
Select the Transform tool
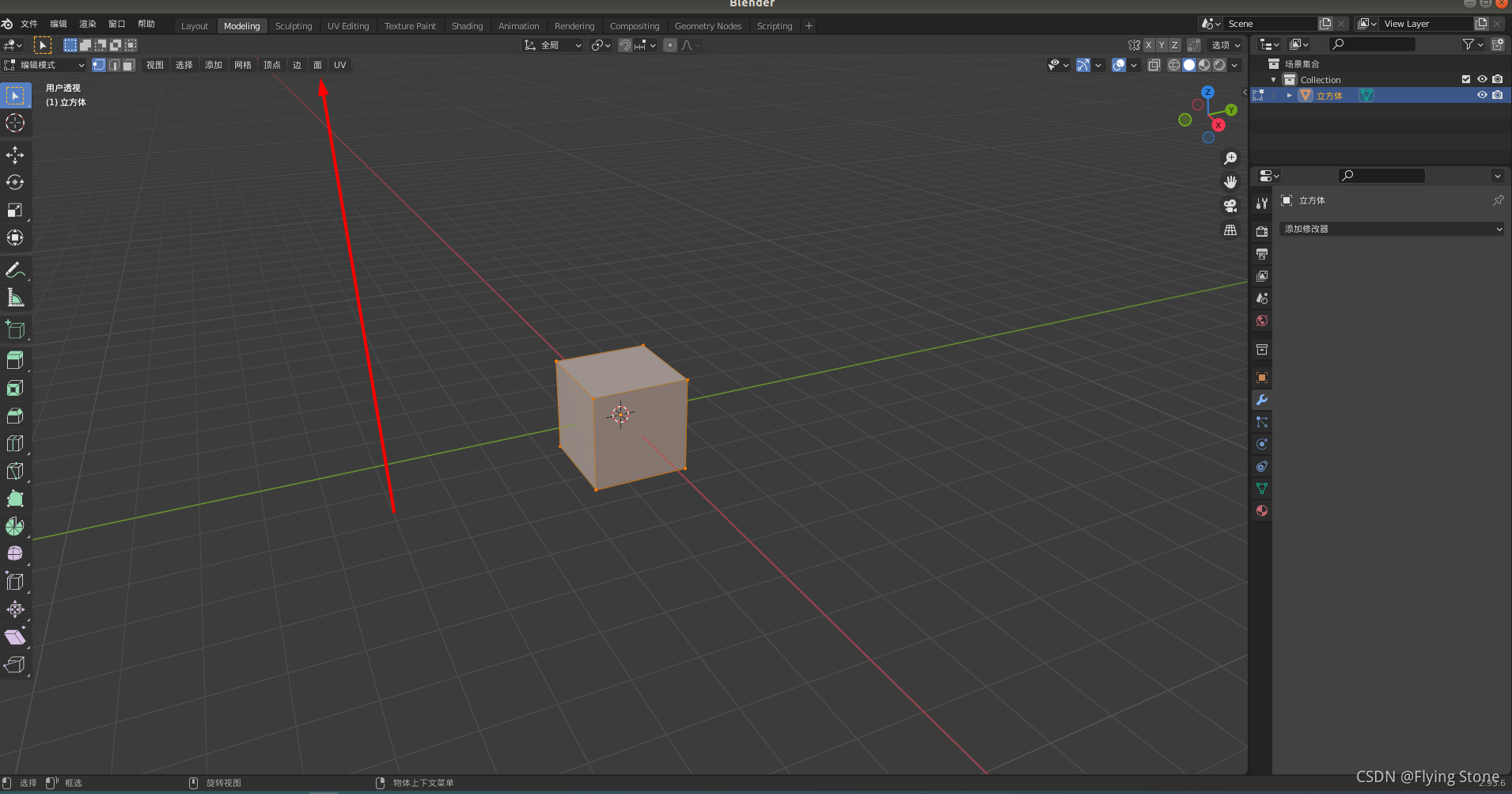15,237
